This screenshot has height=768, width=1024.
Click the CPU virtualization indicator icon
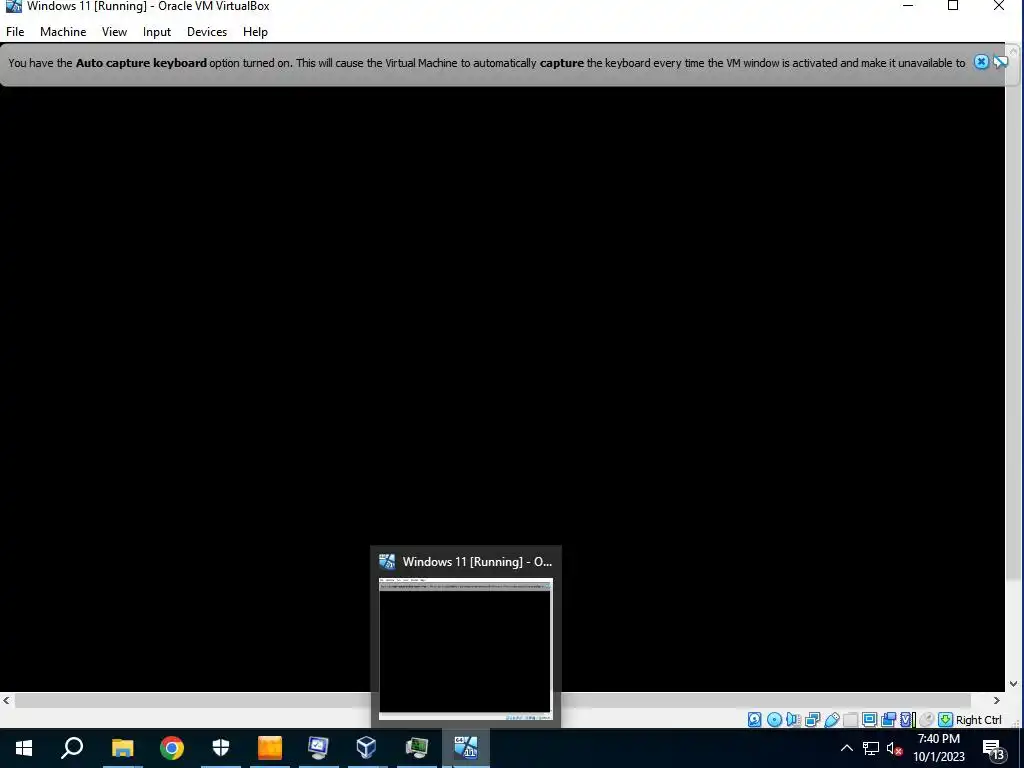click(907, 720)
